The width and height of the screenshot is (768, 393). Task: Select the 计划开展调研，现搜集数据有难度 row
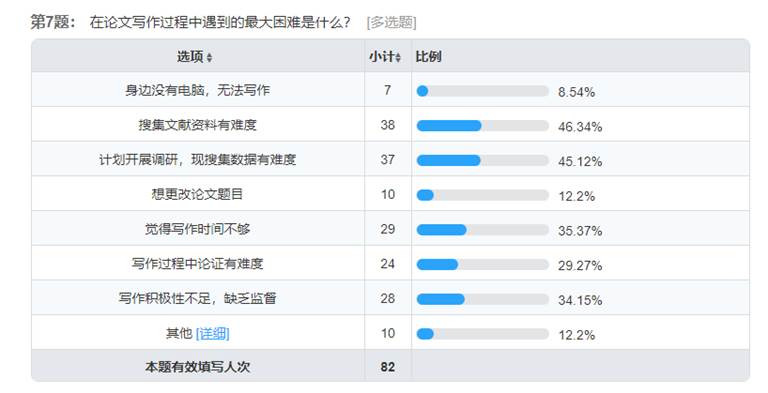click(390, 159)
